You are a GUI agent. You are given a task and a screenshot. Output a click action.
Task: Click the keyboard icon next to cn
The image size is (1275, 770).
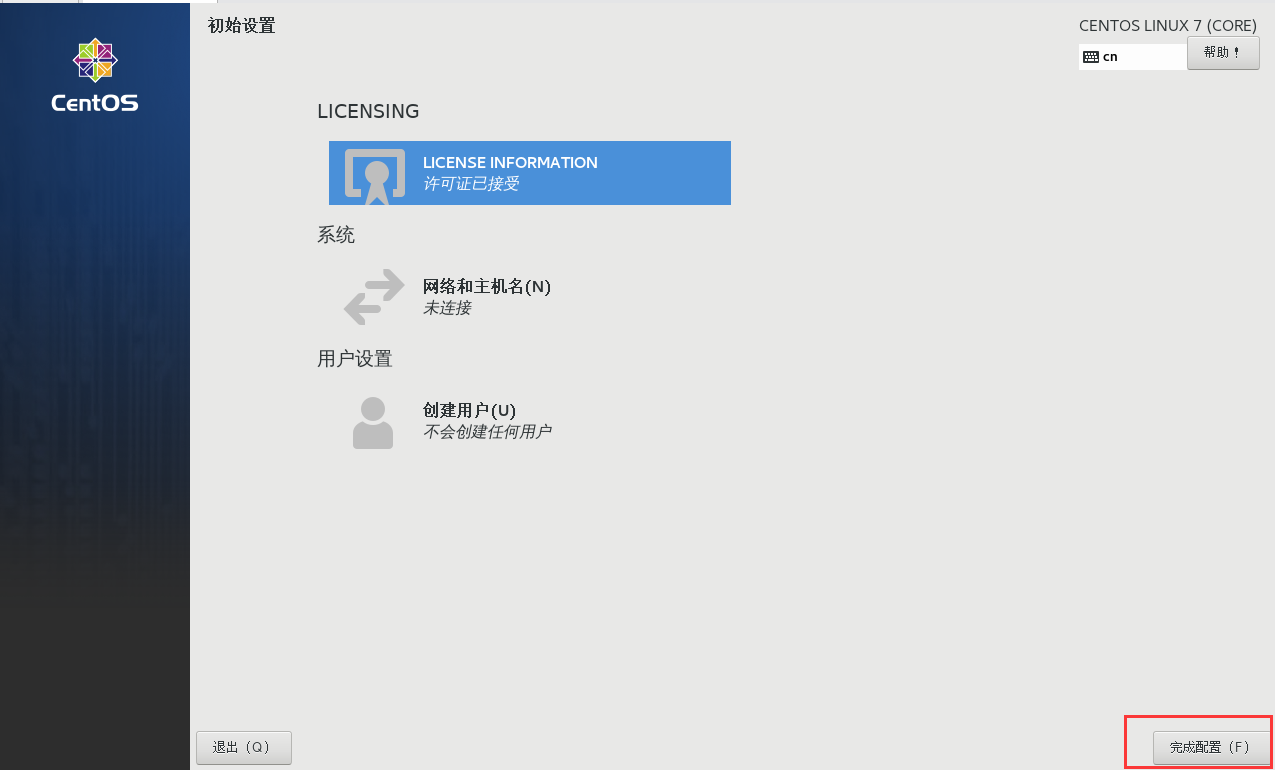tap(1091, 57)
